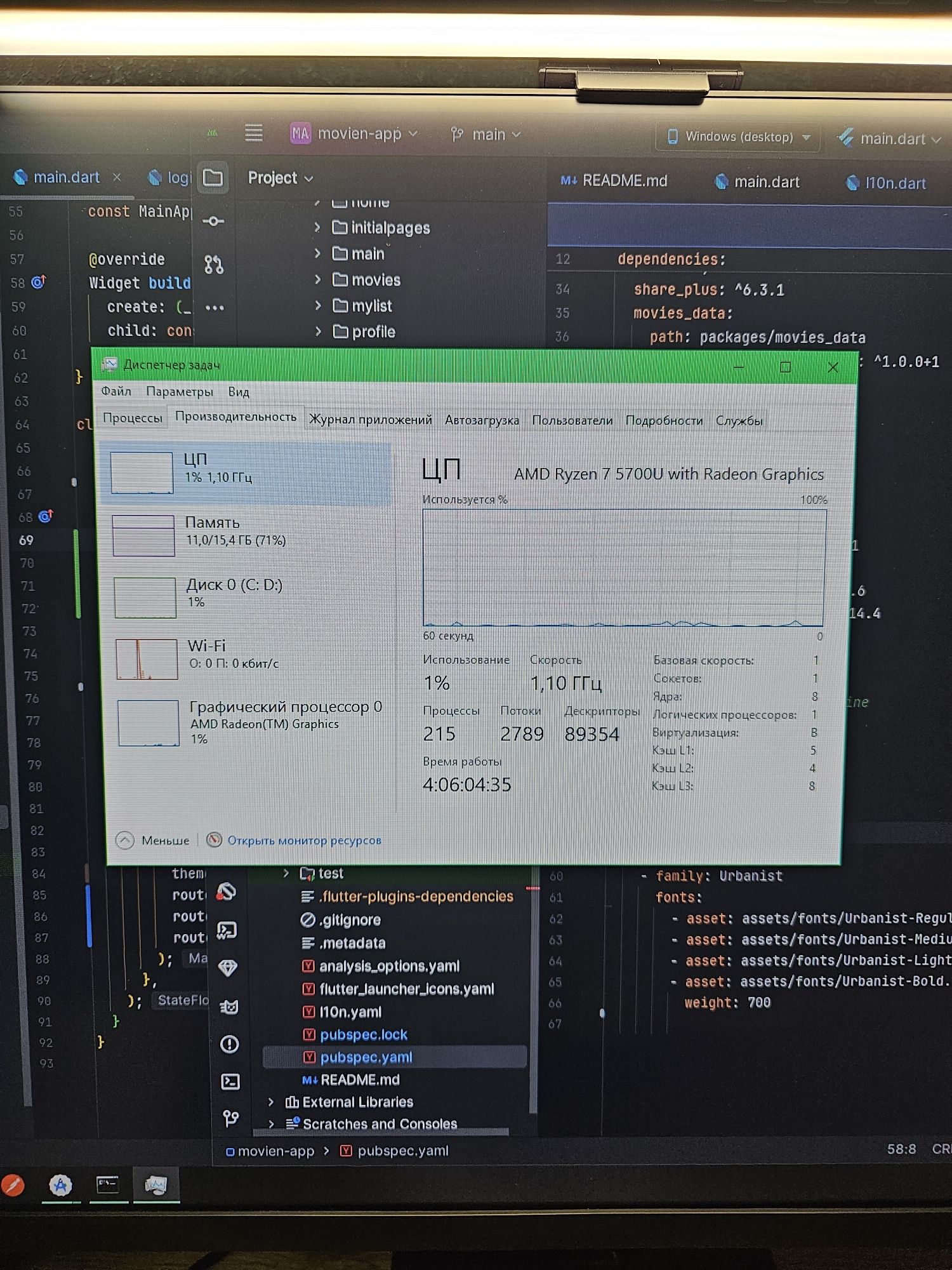Viewport: 952px width, 1270px height.
Task: Open the Project view dropdown
Action: coord(281,178)
